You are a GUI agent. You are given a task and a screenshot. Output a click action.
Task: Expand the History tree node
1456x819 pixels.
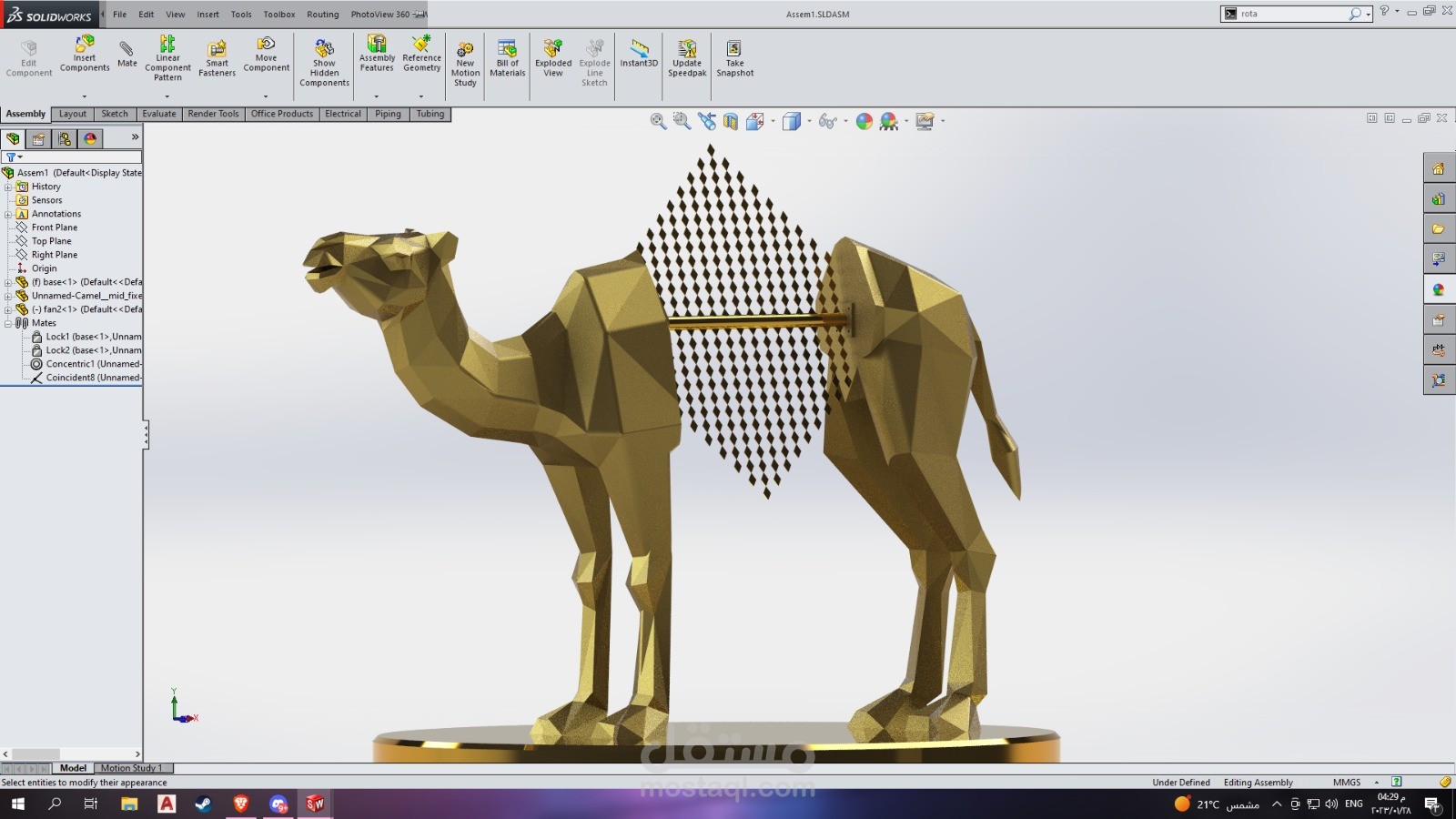[x=8, y=187]
